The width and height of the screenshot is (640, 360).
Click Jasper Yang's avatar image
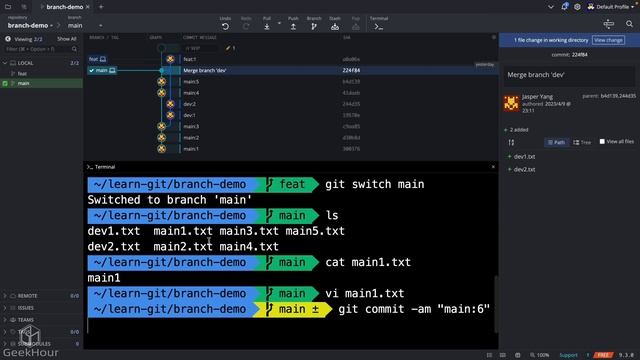pyautogui.click(x=511, y=103)
